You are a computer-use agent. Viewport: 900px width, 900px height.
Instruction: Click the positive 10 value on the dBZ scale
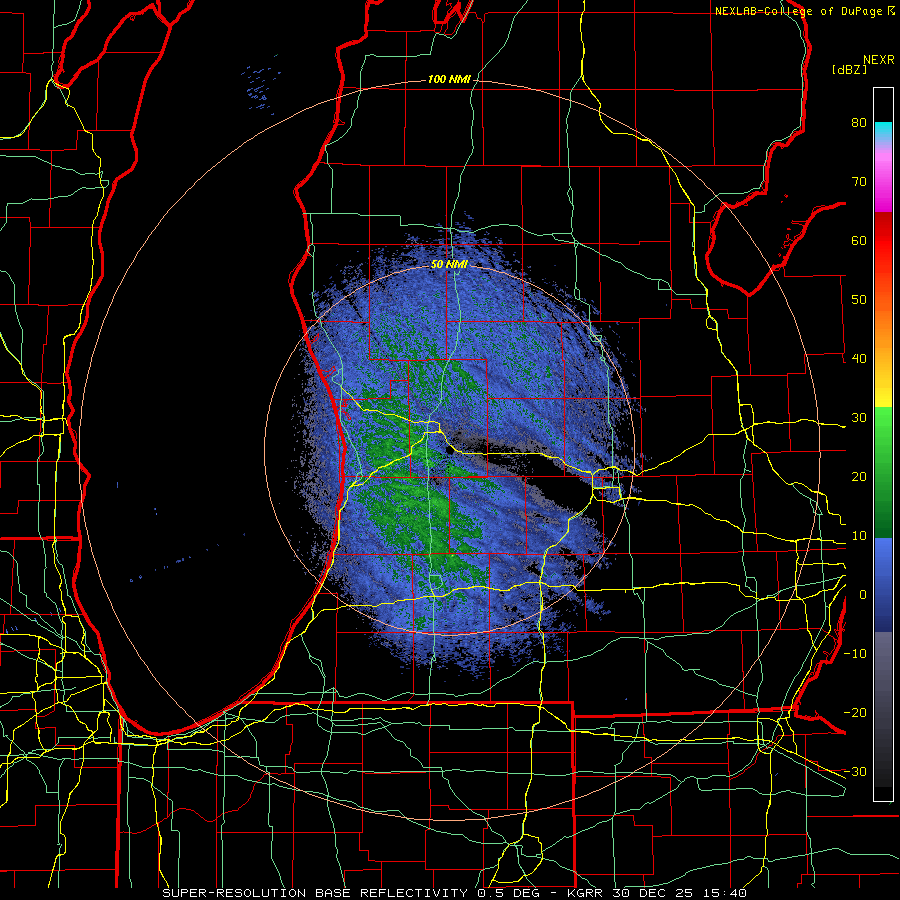859,536
